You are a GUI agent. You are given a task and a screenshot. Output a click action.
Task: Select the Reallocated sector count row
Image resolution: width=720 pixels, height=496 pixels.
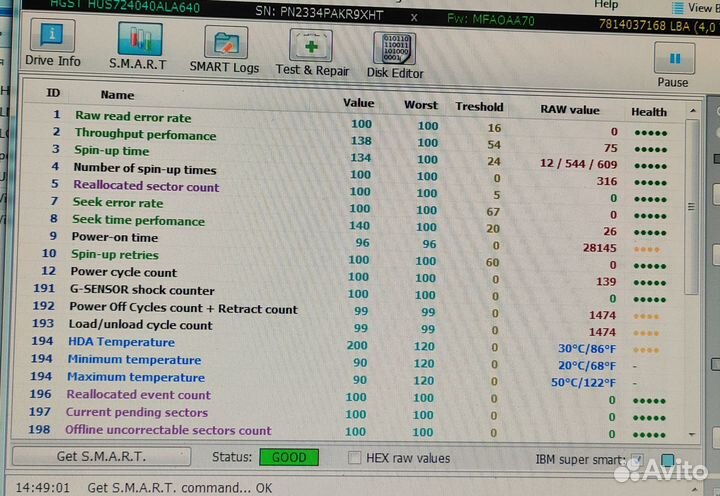pos(146,186)
